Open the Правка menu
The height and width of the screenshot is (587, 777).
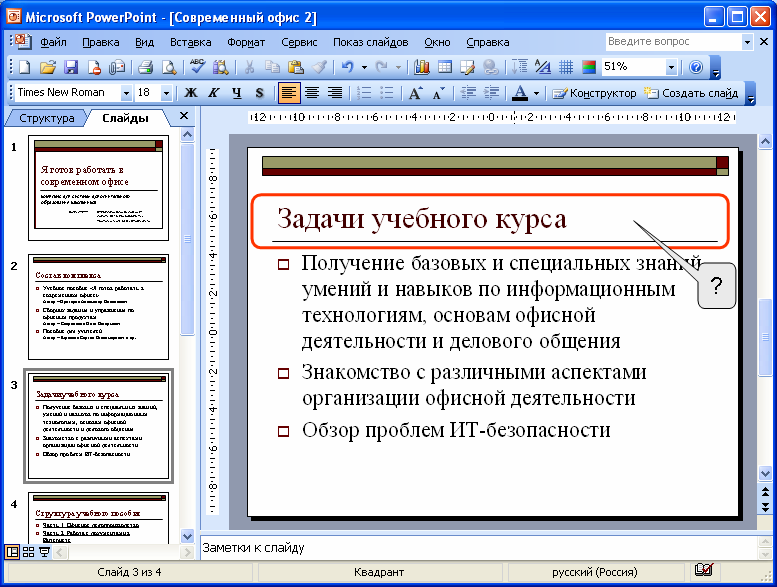point(101,42)
